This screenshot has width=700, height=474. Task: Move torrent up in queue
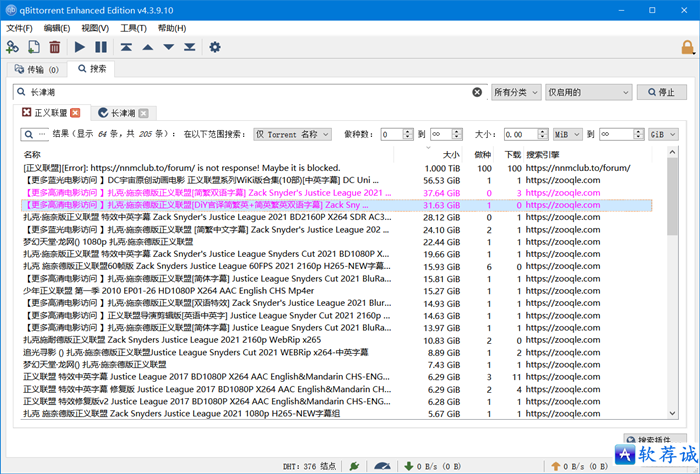(148, 47)
